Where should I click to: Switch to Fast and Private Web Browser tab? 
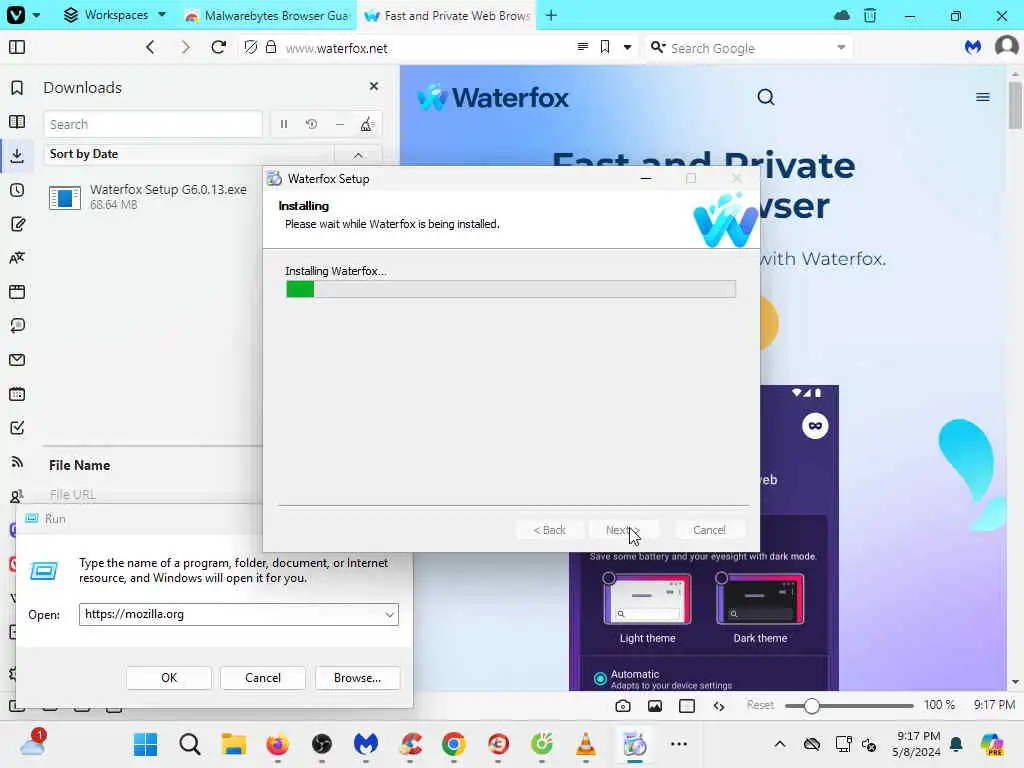pos(447,15)
